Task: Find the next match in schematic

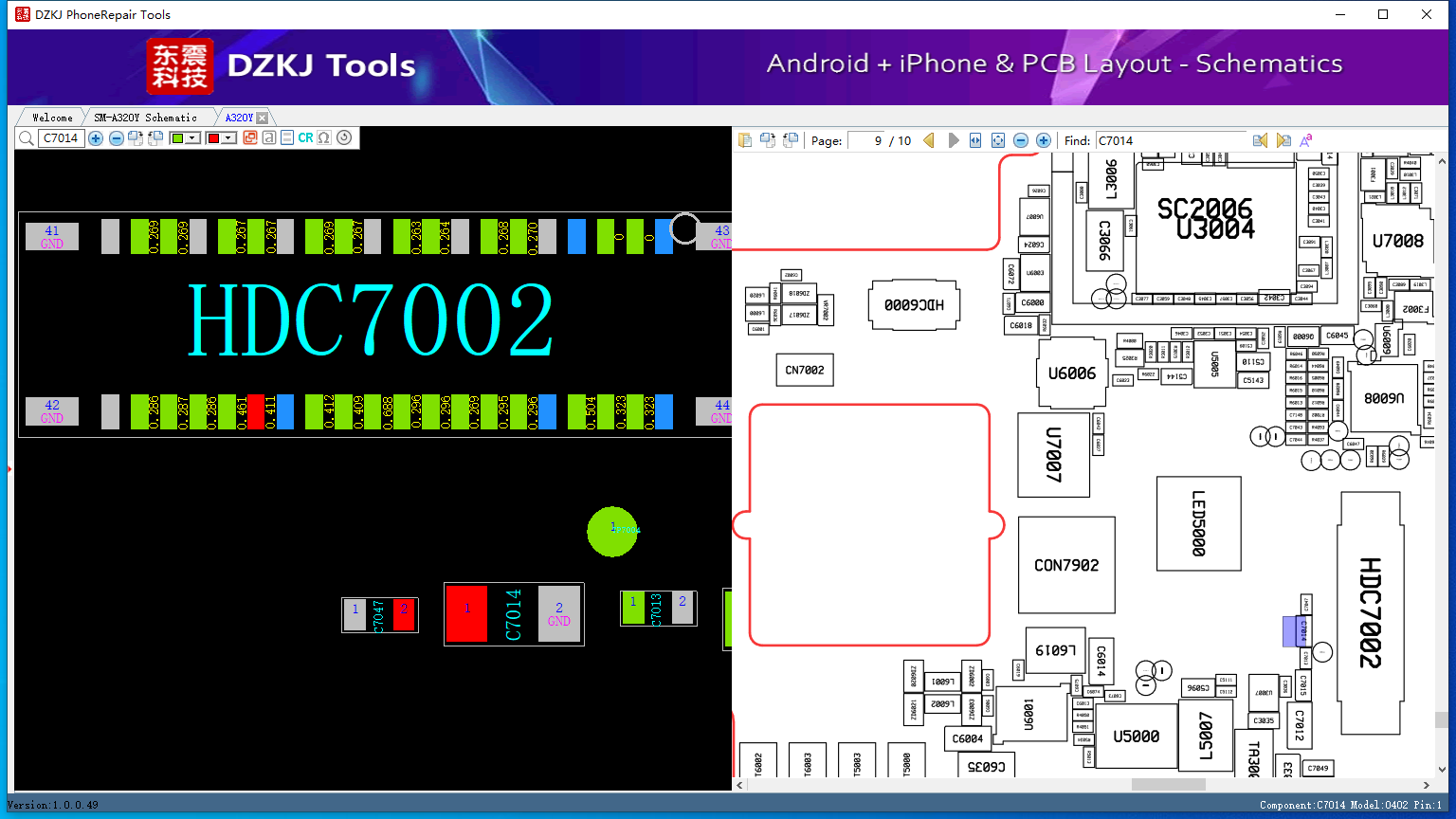Action: pos(1283,140)
